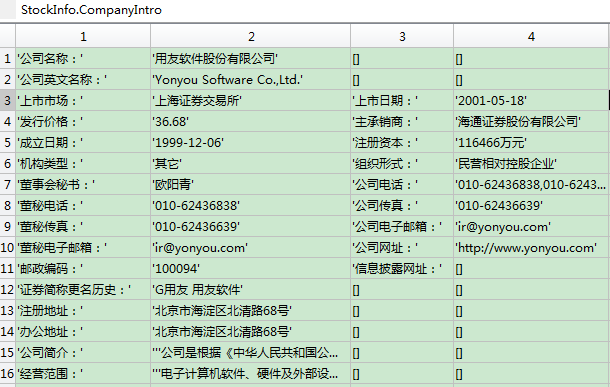
Task: Click the '用友软件股份有限公司' cell
Action: click(251, 59)
